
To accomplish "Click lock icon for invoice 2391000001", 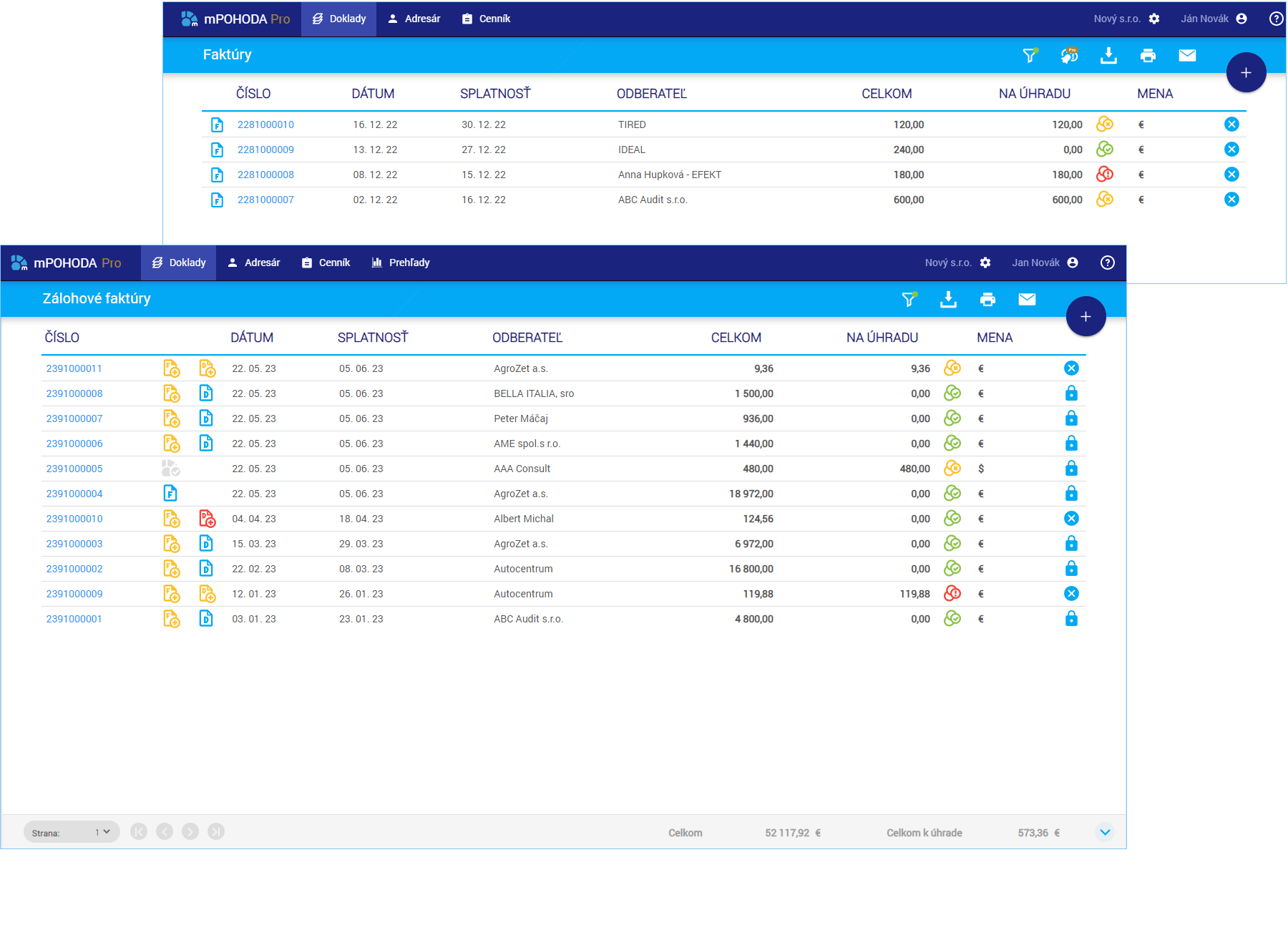I will pos(1071,619).
